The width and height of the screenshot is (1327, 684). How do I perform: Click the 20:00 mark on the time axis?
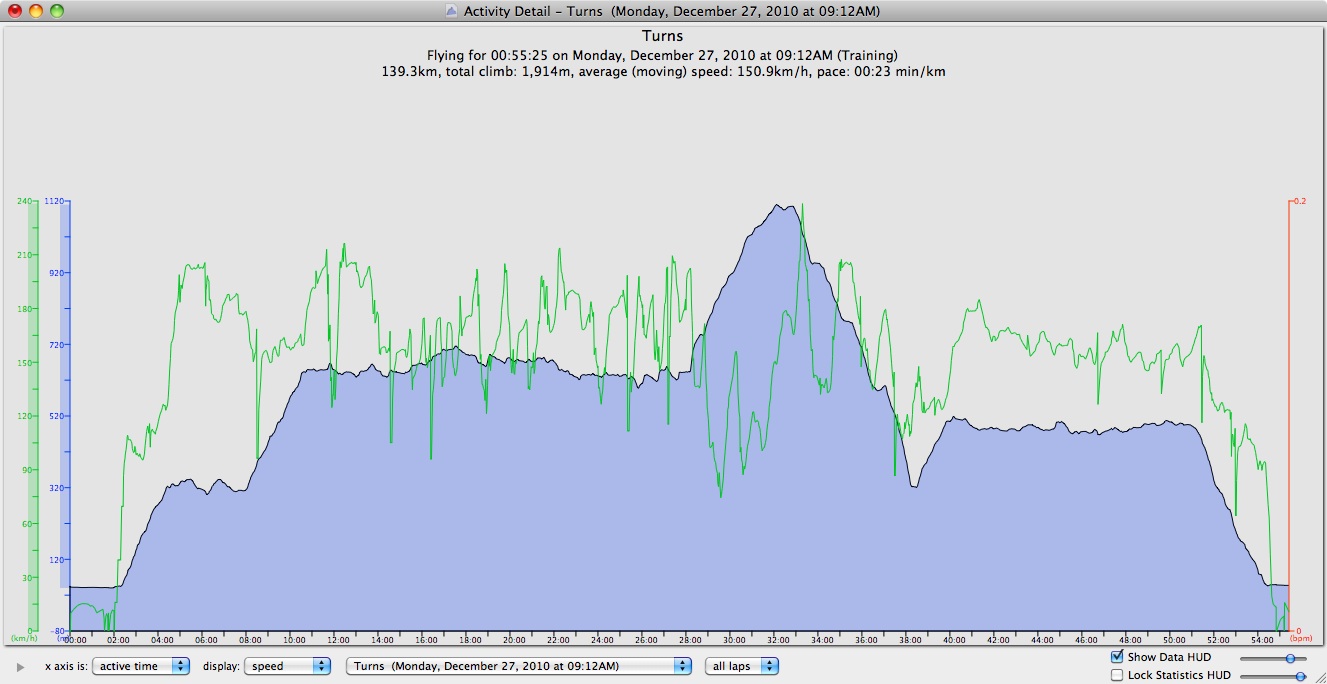click(513, 639)
